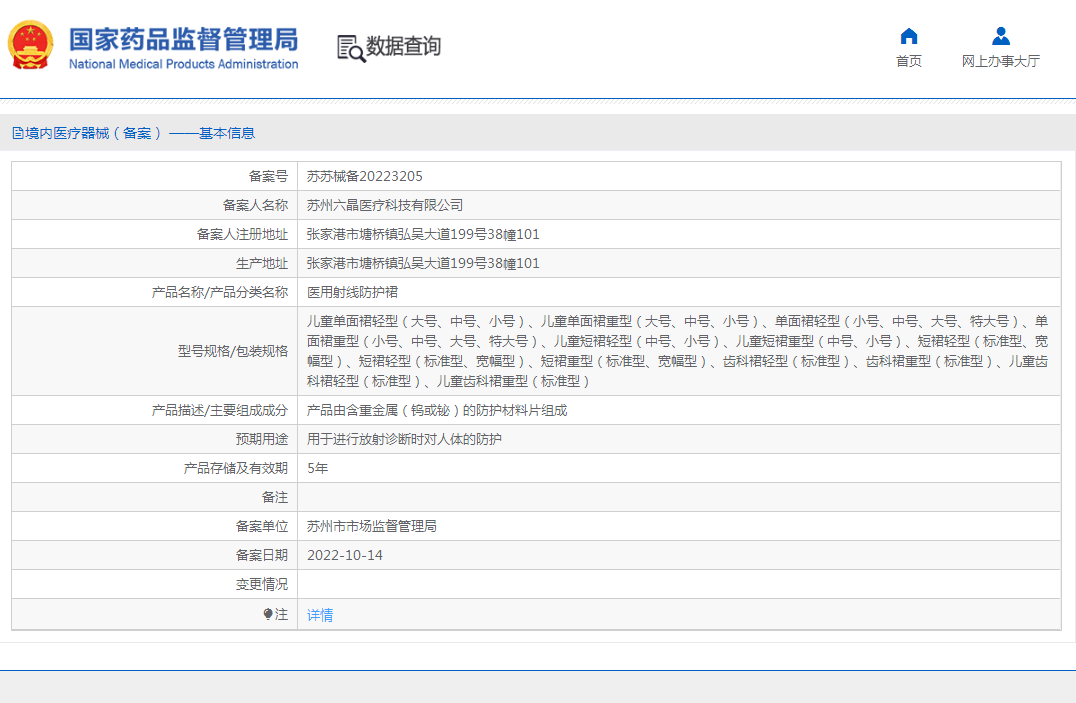Click the 产品存储及有效期 label
The height and width of the screenshot is (703, 1076).
(235, 468)
